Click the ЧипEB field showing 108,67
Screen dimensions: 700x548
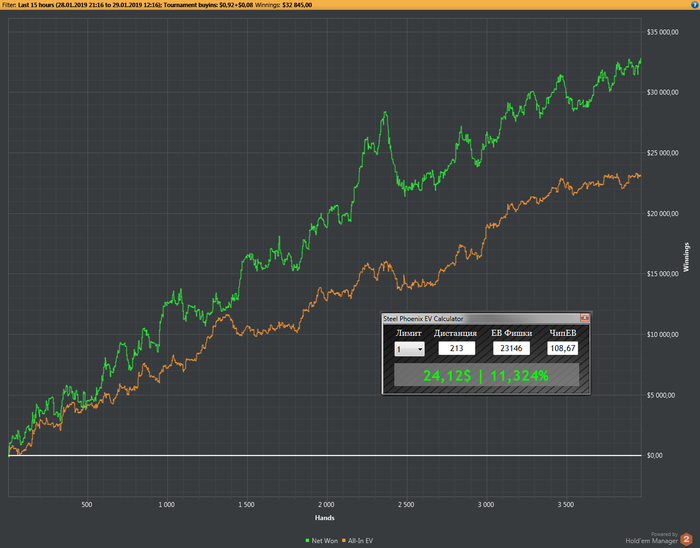(x=562, y=348)
